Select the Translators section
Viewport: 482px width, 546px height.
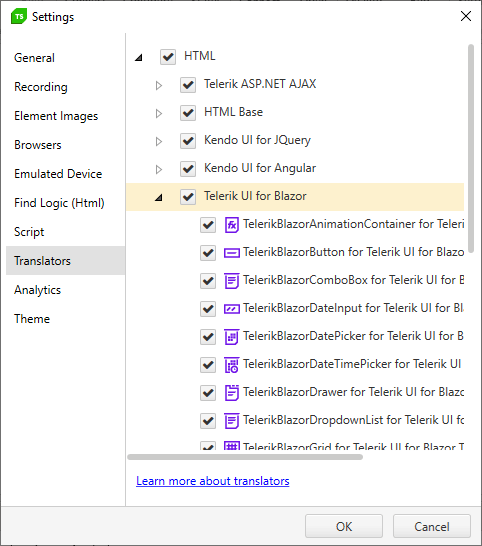[65, 260]
